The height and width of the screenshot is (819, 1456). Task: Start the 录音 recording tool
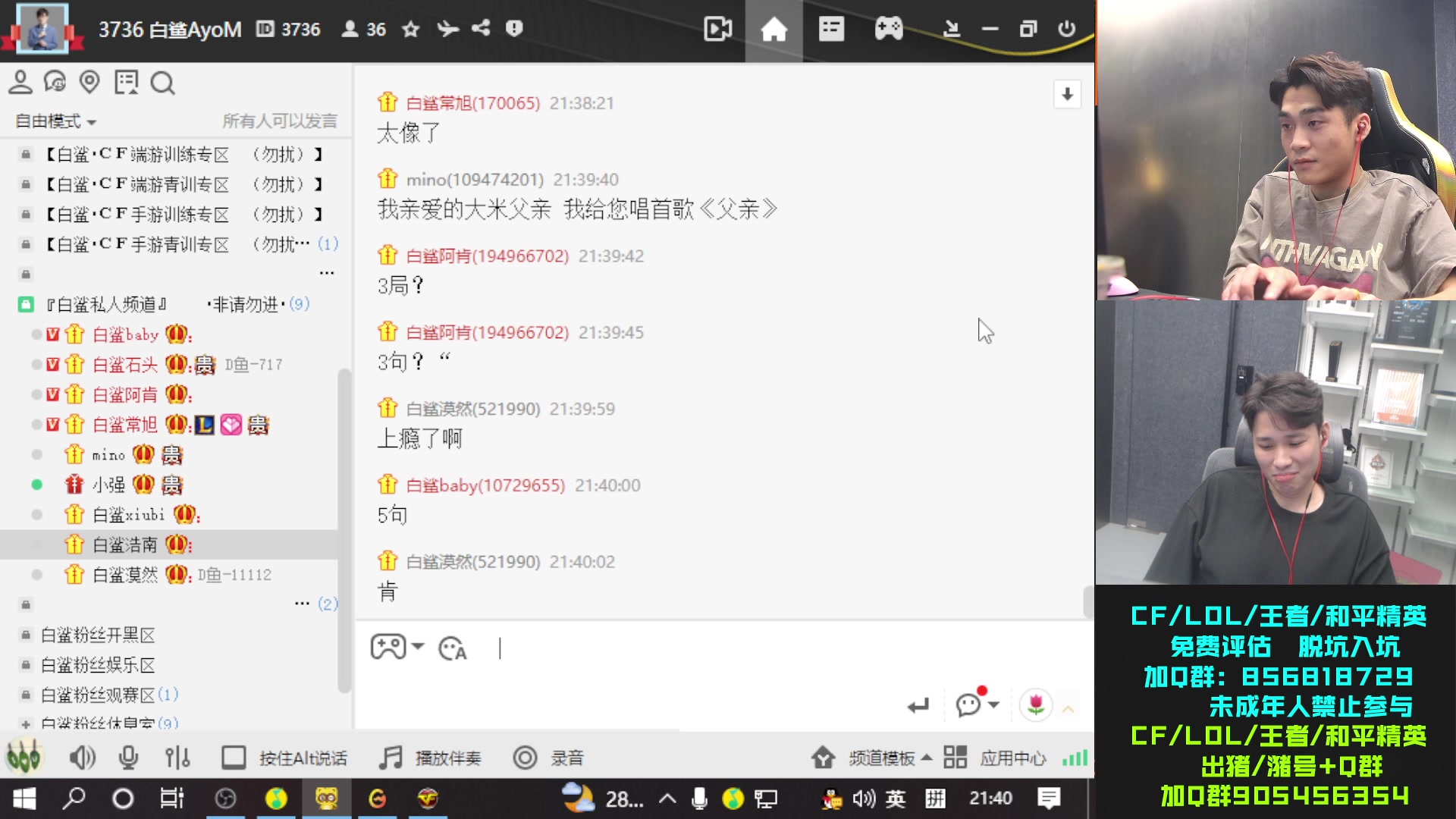548,757
